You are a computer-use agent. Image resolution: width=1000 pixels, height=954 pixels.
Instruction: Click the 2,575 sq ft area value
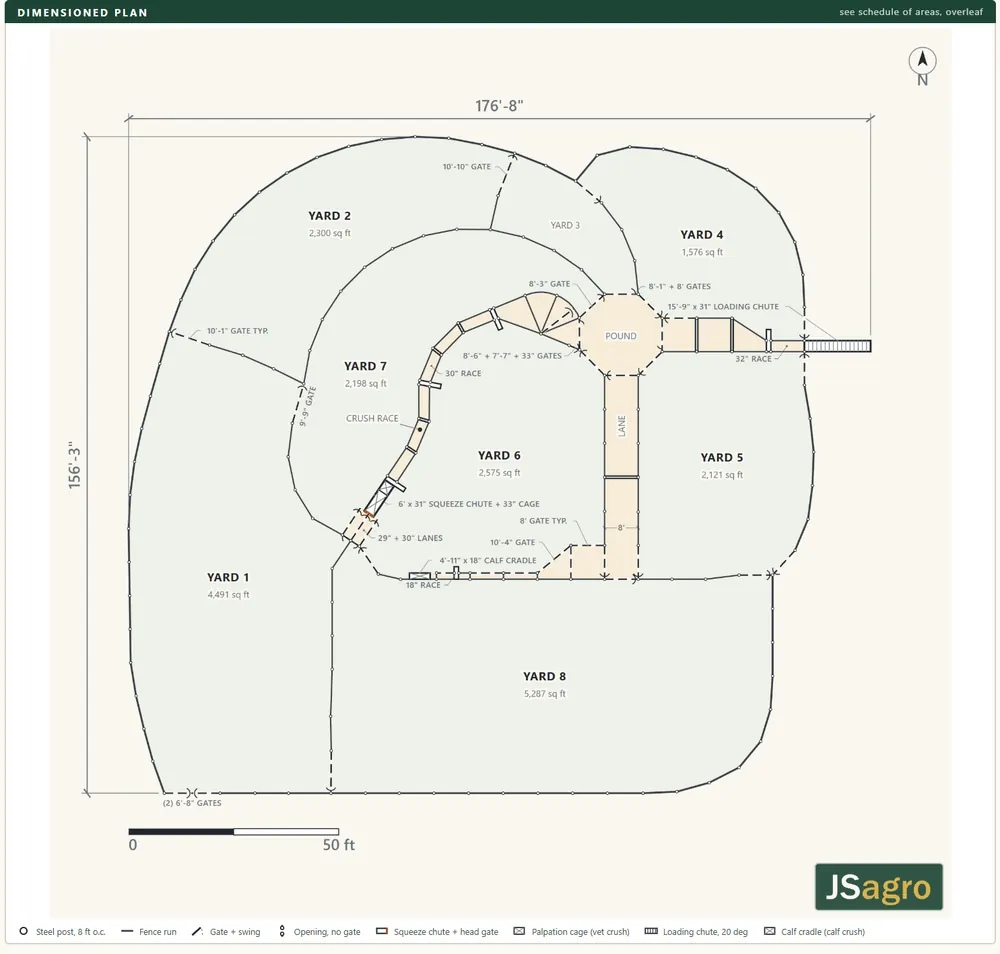(499, 473)
